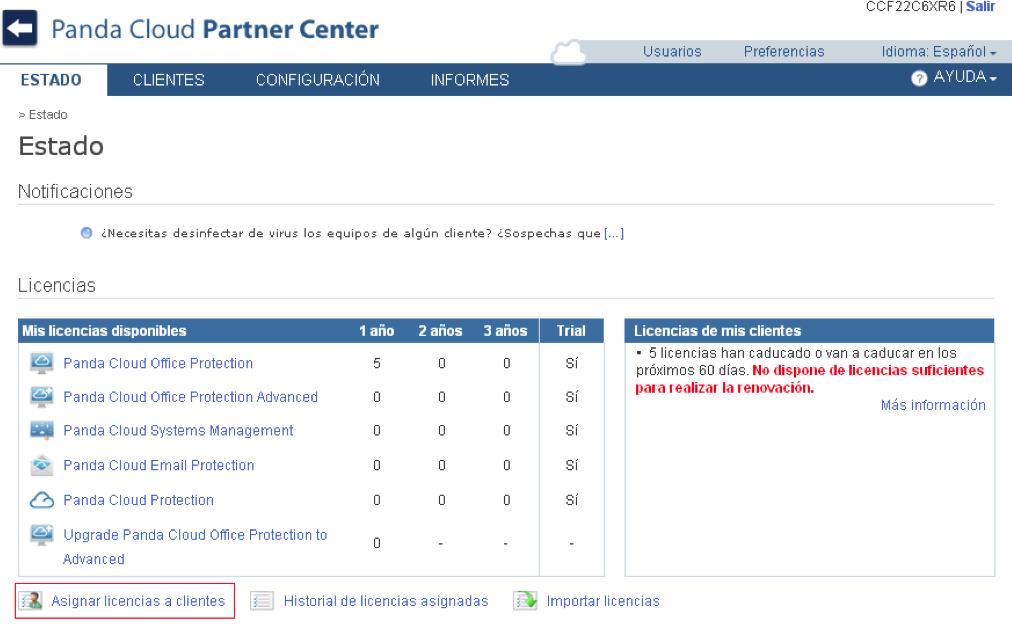The image size is (1012, 639).
Task: Click the Importar licencias arrow icon
Action: (525, 601)
